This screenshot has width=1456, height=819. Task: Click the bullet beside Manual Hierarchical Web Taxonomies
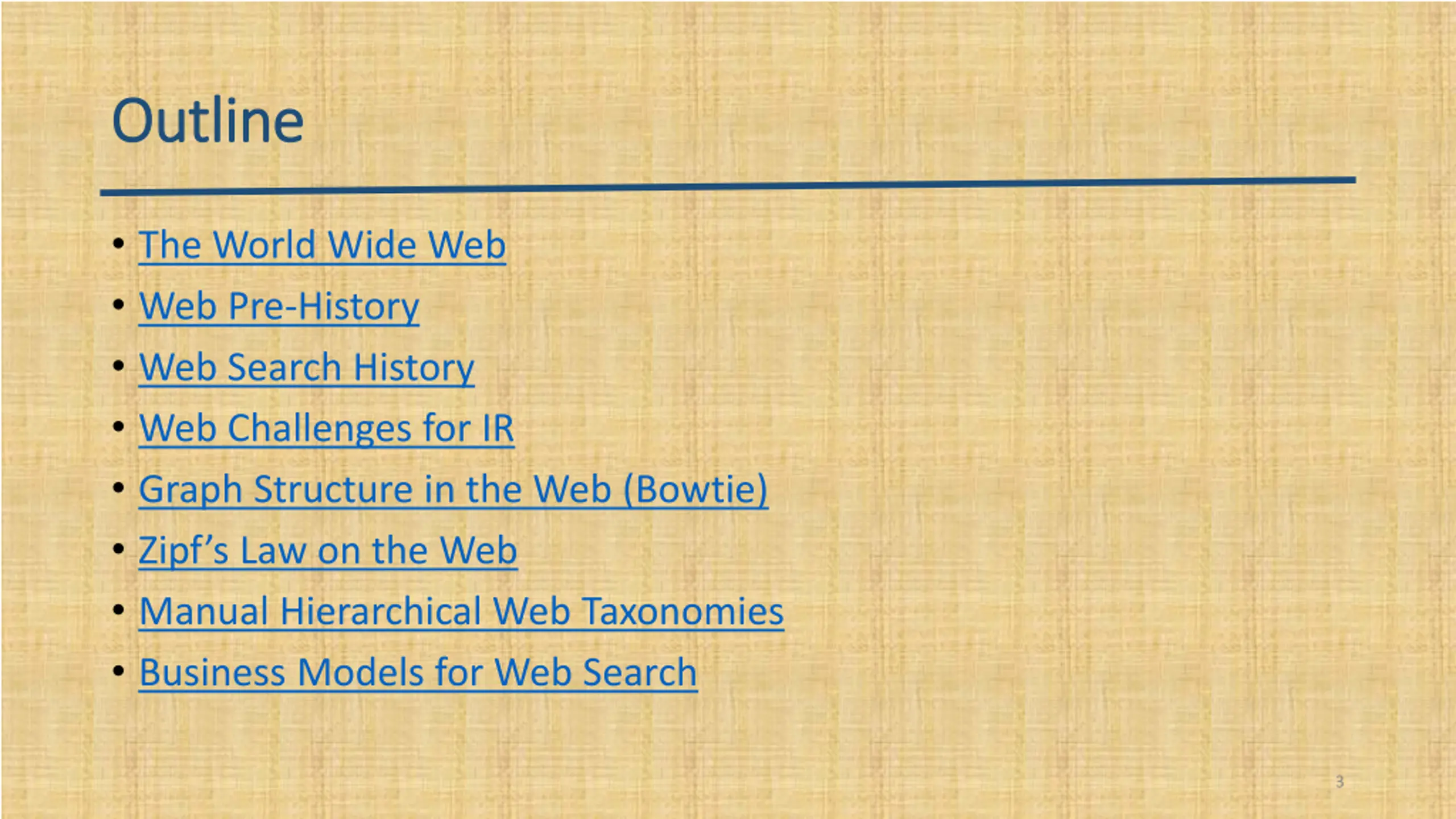[118, 610]
